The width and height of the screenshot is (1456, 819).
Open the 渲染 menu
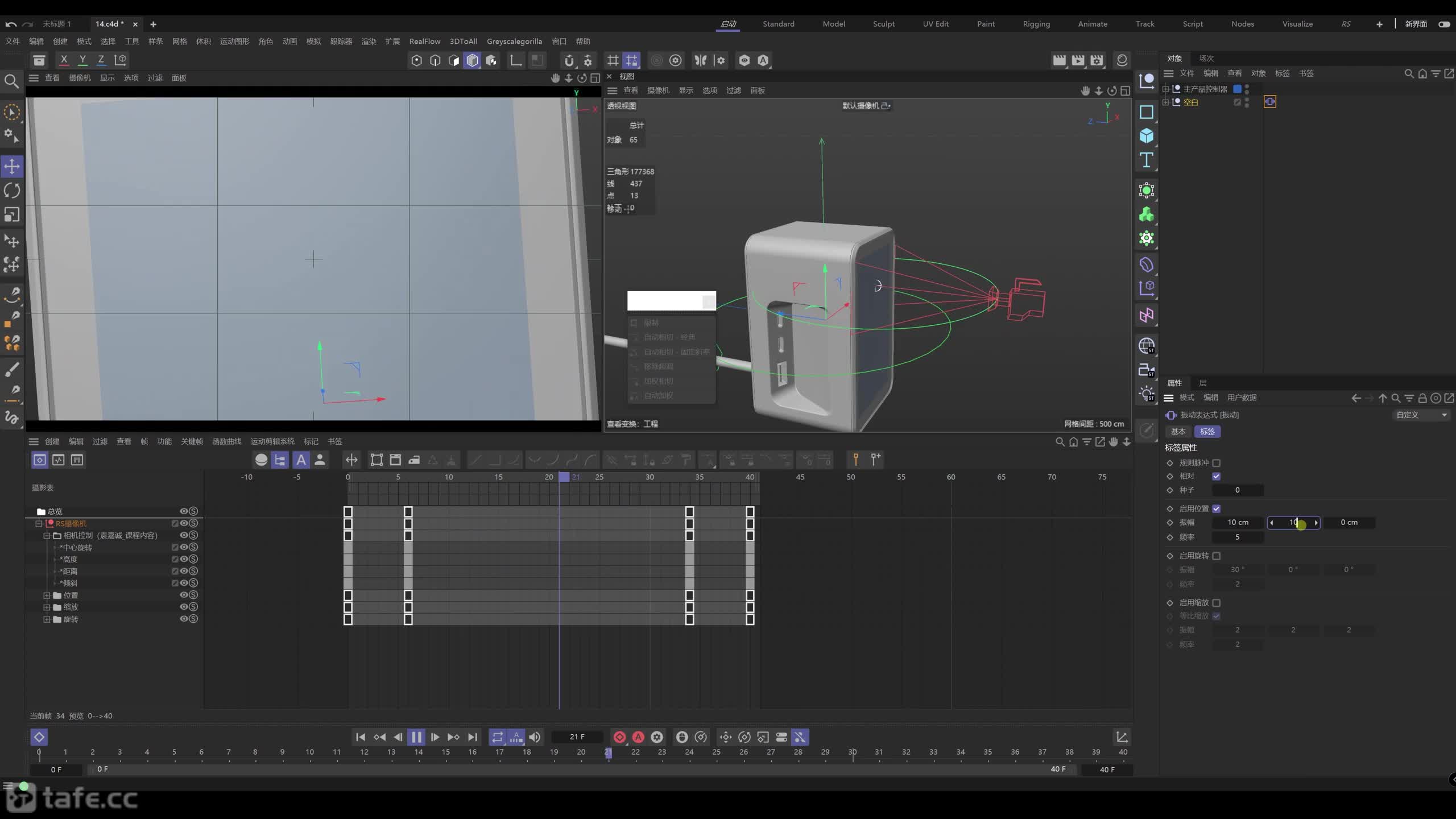369,42
